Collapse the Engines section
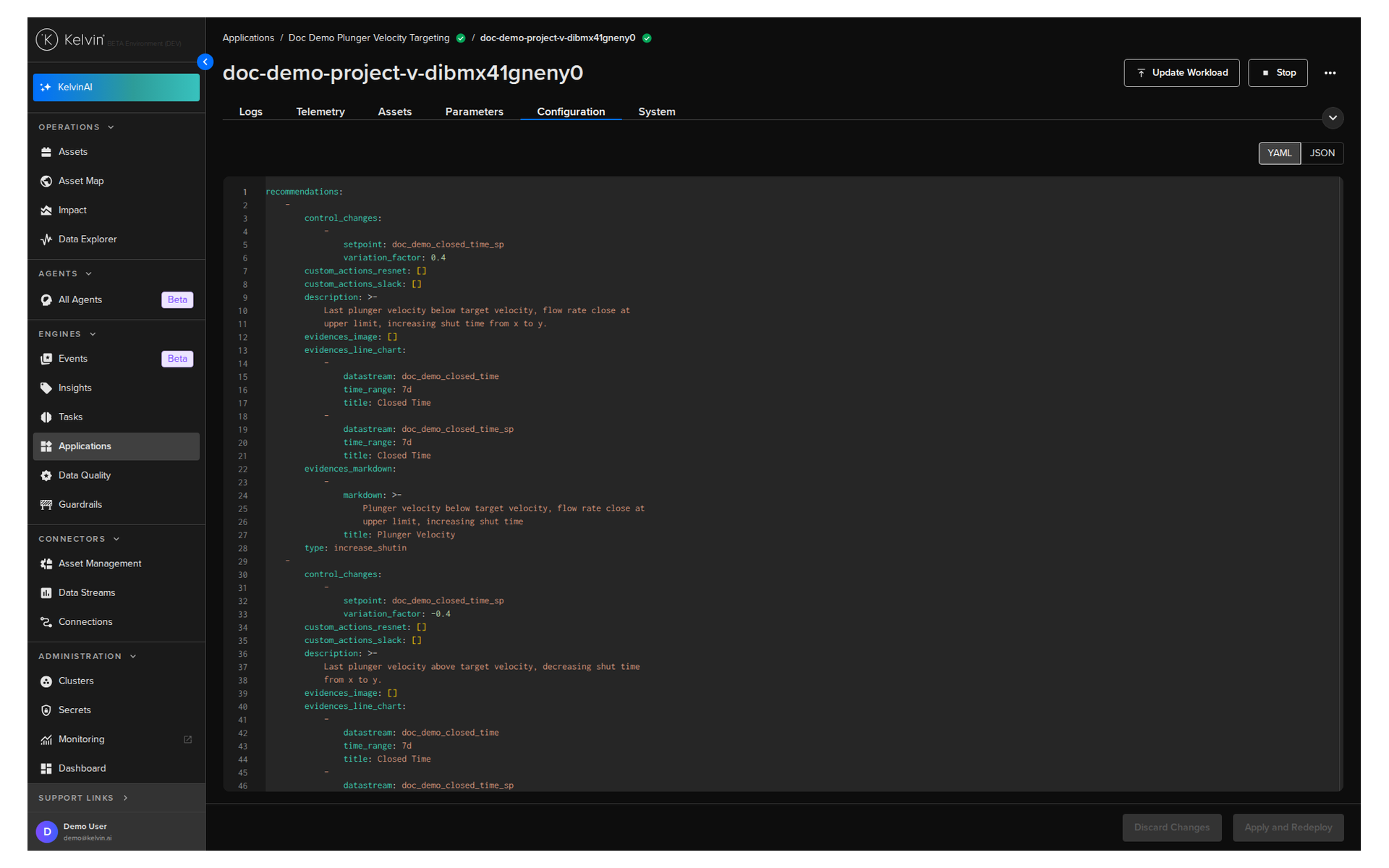 pyautogui.click(x=67, y=334)
